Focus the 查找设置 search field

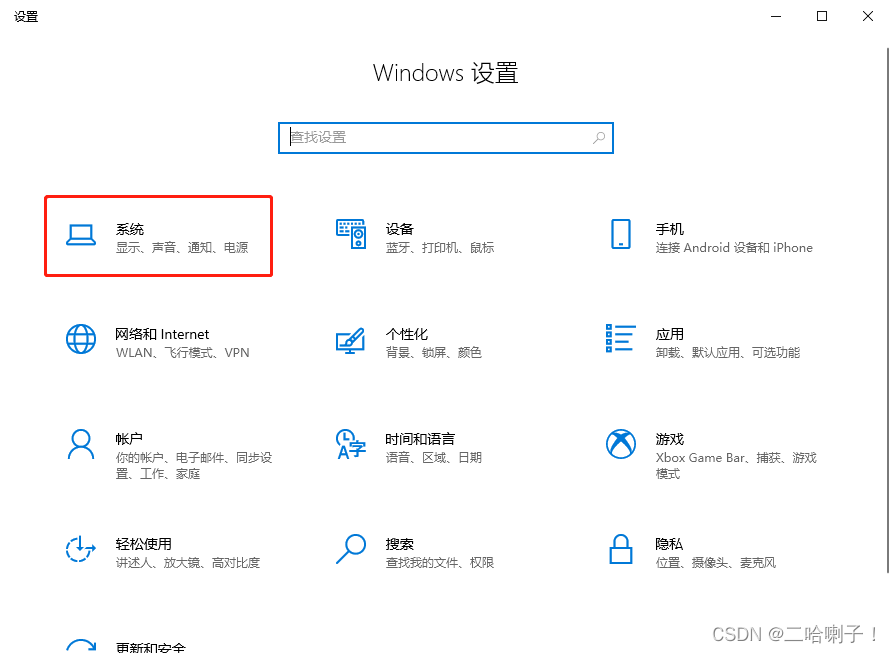(446, 138)
